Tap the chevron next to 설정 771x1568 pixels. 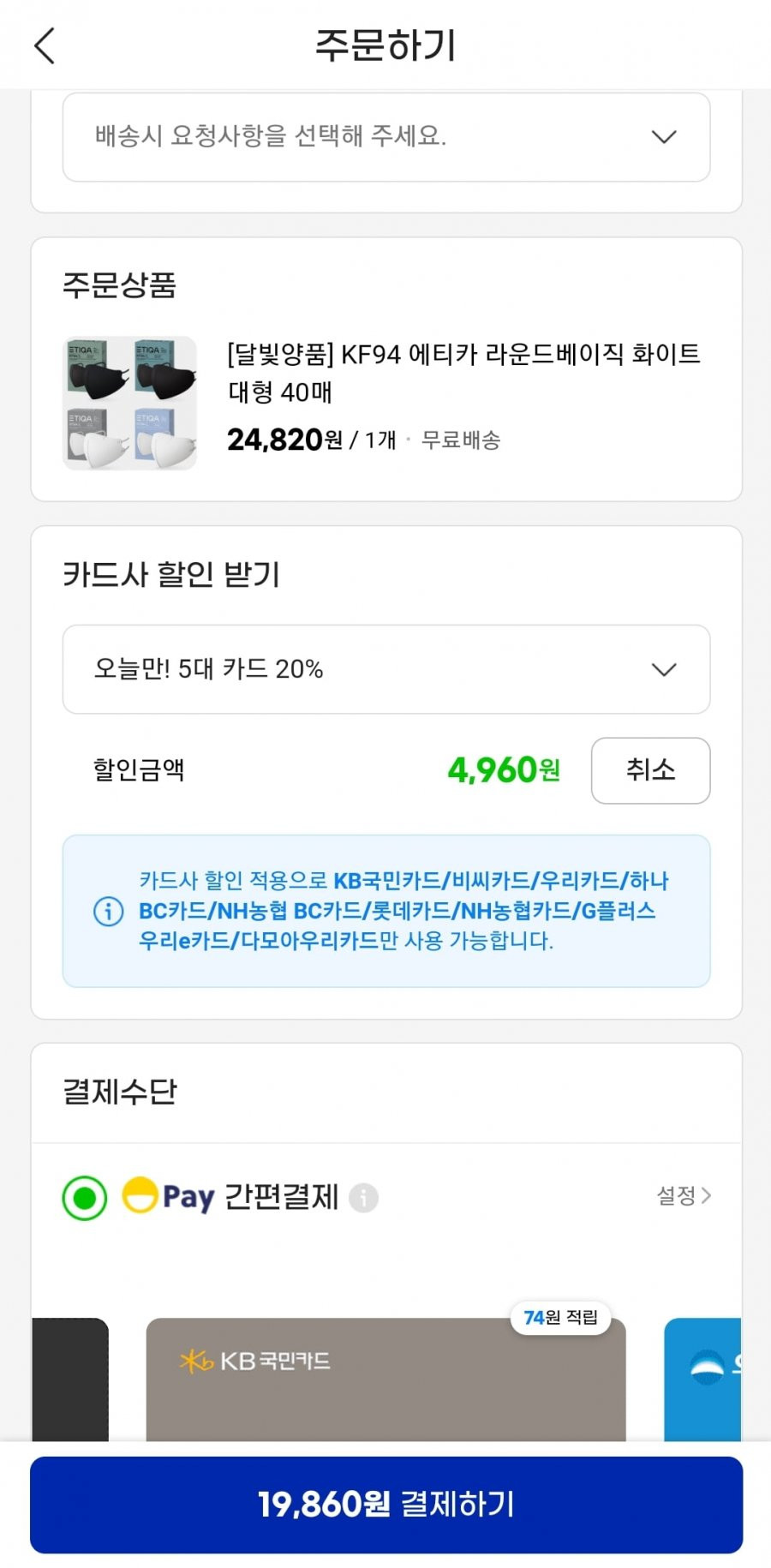(x=706, y=1195)
